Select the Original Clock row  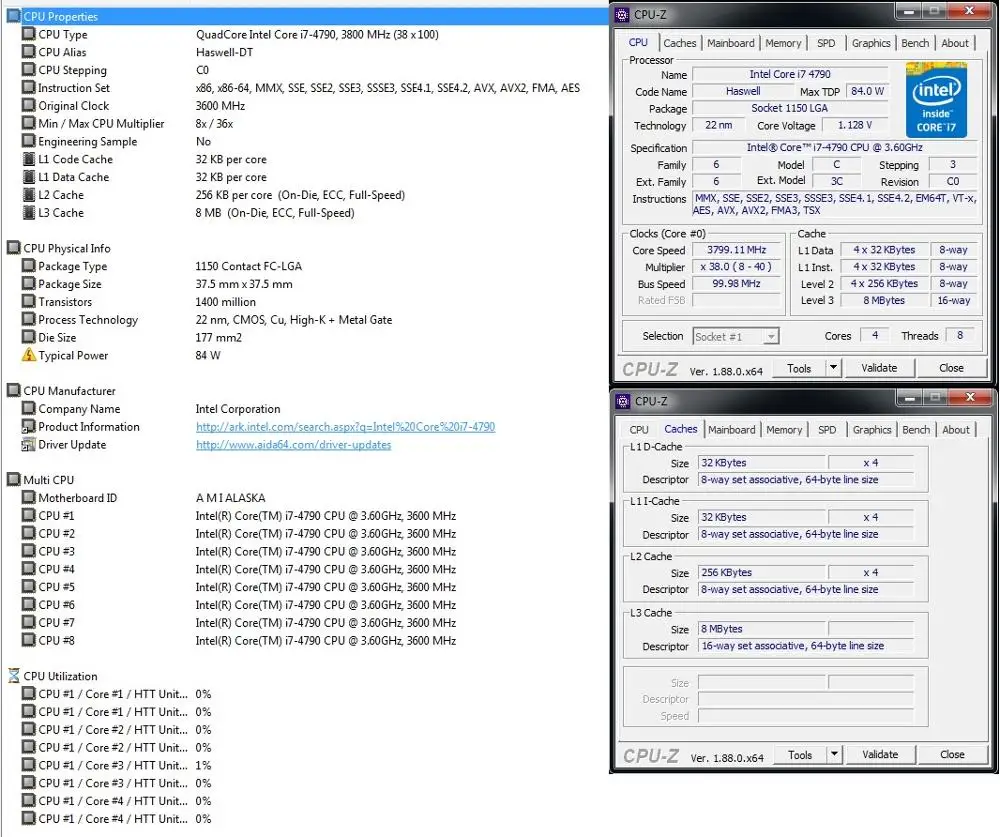[x=306, y=106]
